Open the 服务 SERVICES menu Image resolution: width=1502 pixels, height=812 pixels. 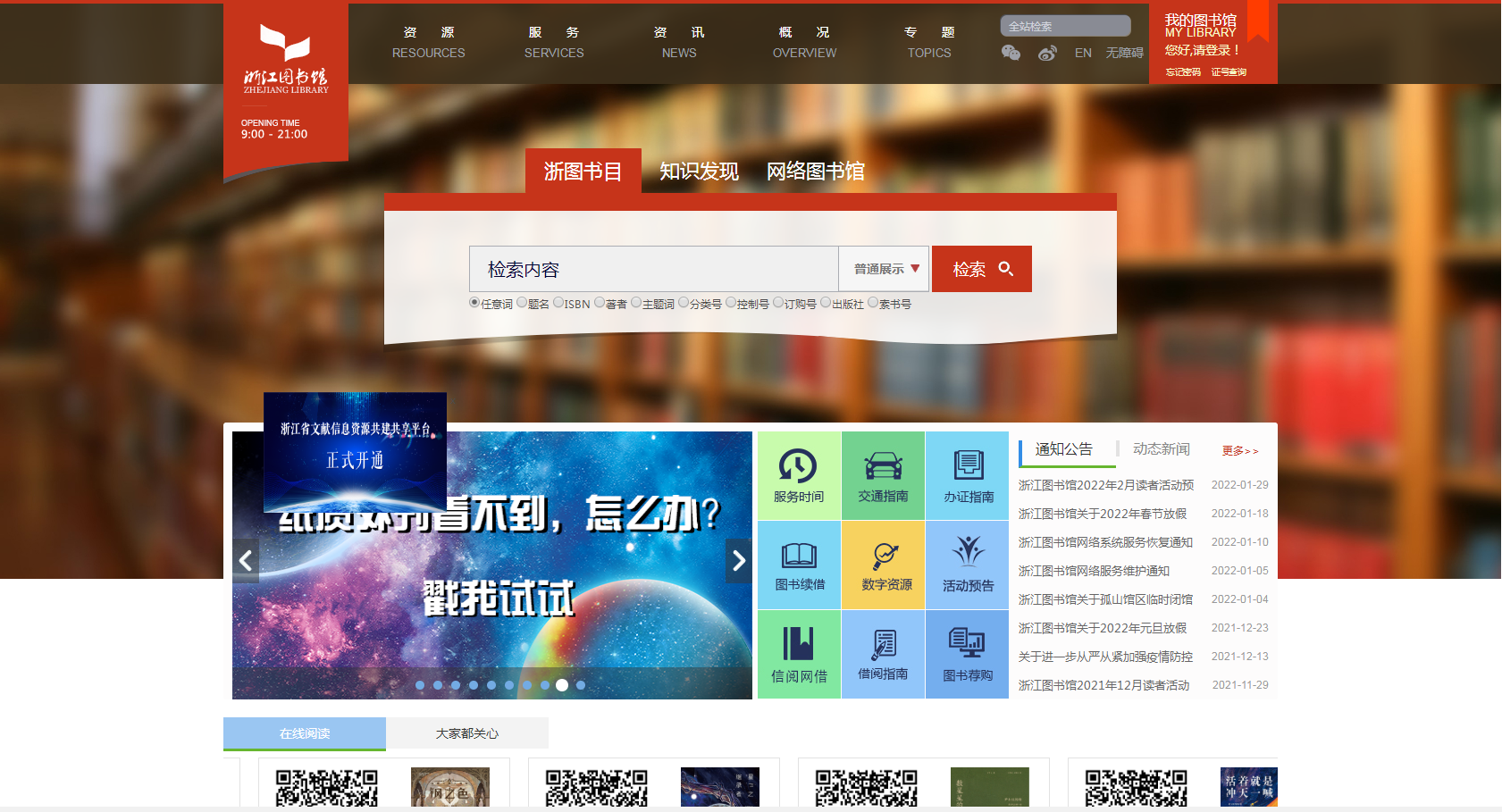(554, 42)
